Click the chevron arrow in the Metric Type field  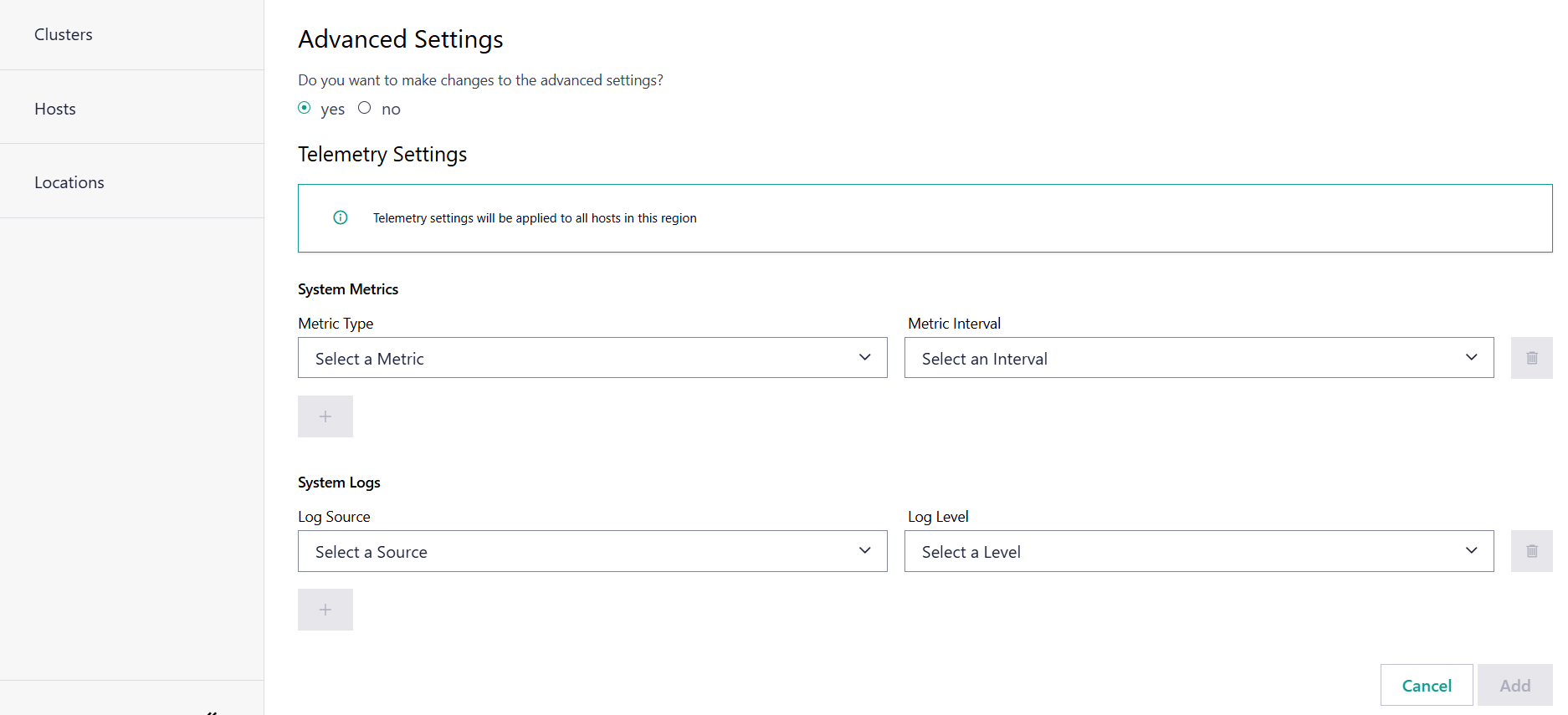tap(864, 358)
